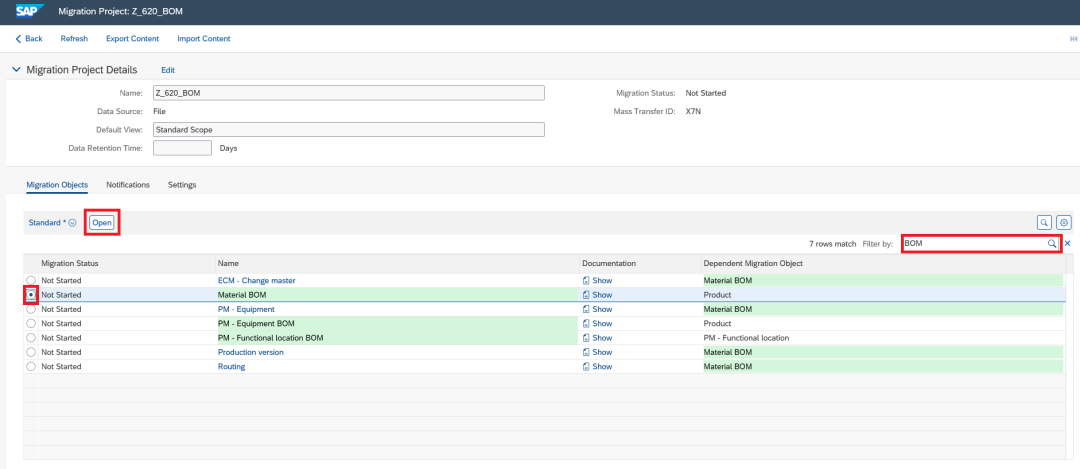Click the 7 rows match text

click(x=833, y=244)
